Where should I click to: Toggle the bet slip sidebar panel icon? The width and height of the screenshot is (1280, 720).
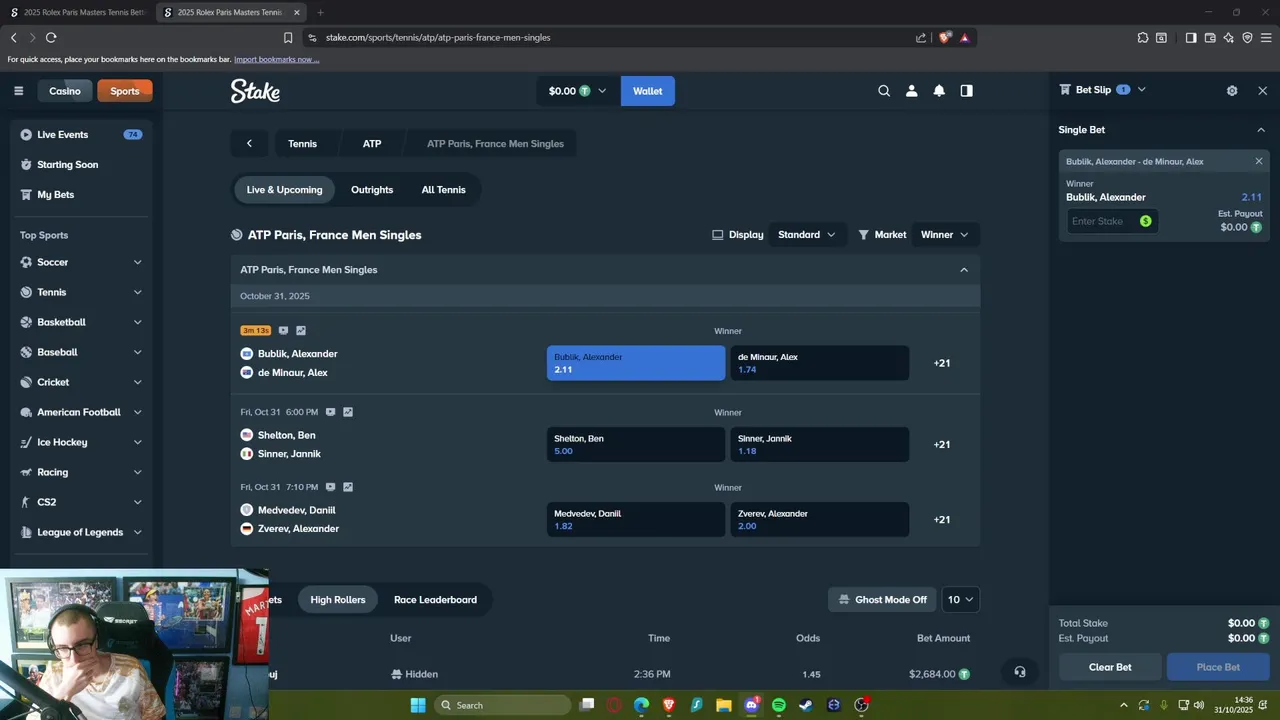tap(966, 91)
